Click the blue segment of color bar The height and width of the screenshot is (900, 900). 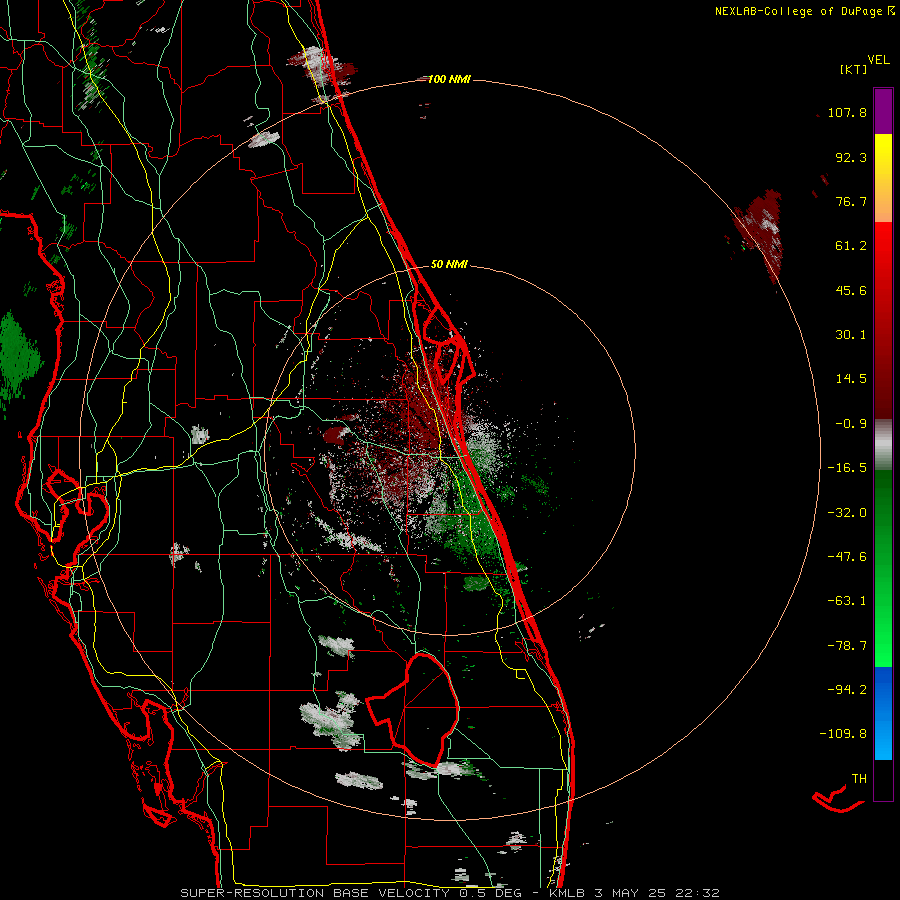883,713
